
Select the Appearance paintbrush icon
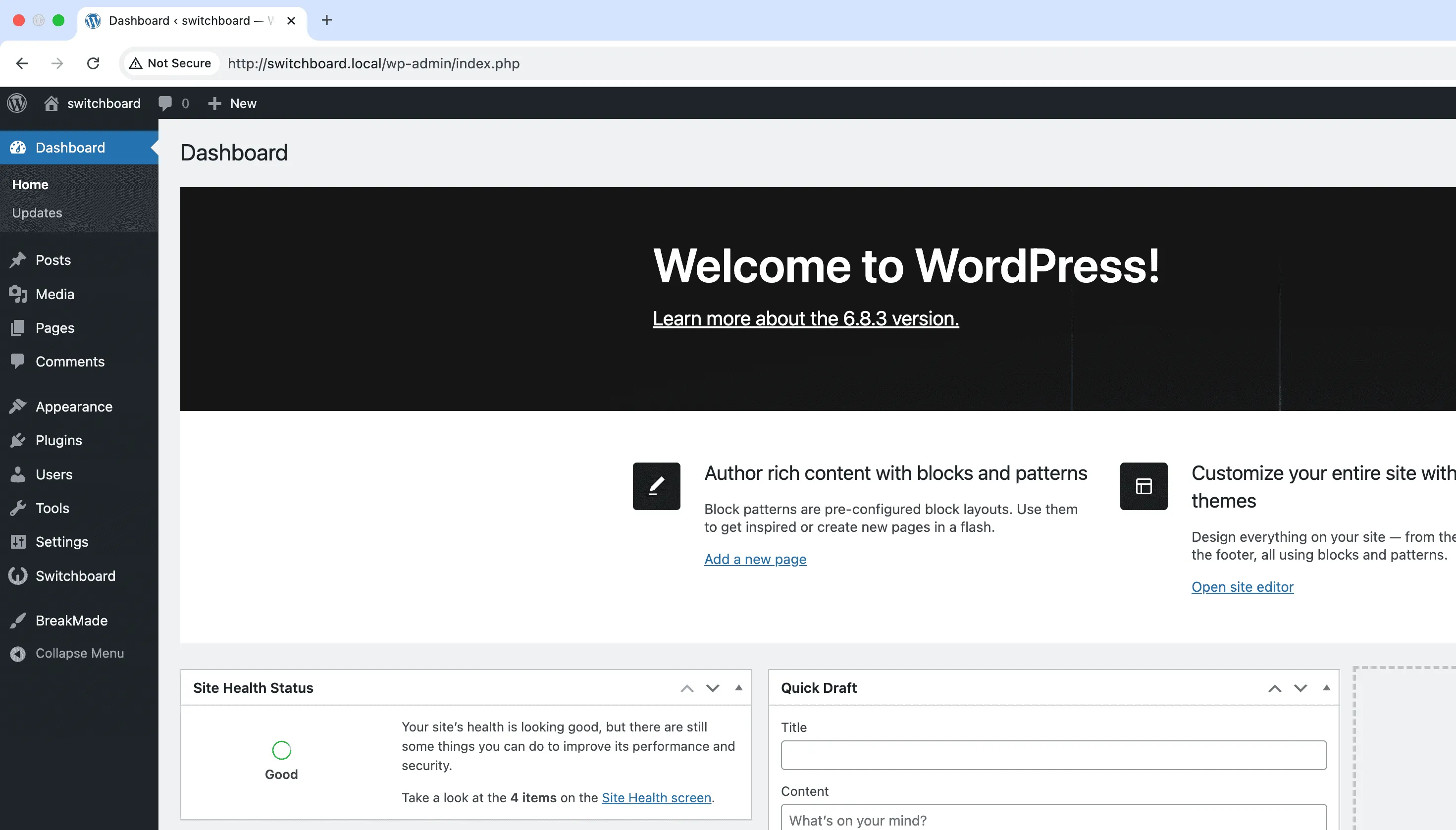coord(18,406)
